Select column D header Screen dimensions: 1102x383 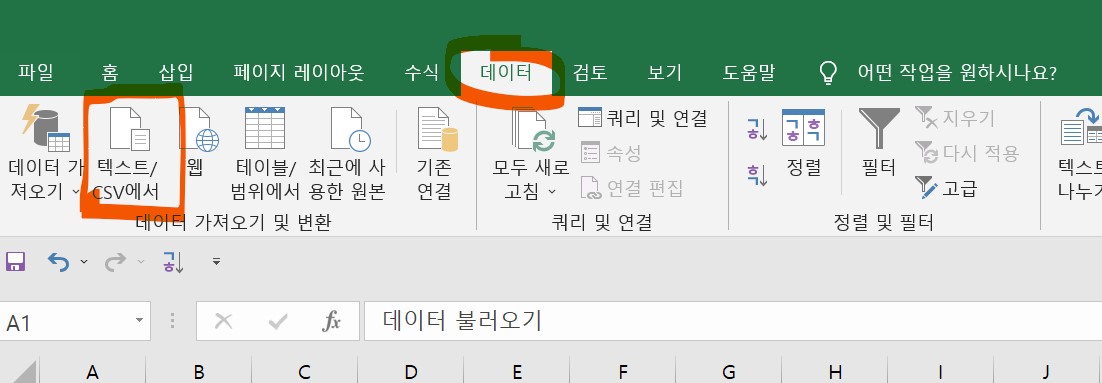coord(410,370)
